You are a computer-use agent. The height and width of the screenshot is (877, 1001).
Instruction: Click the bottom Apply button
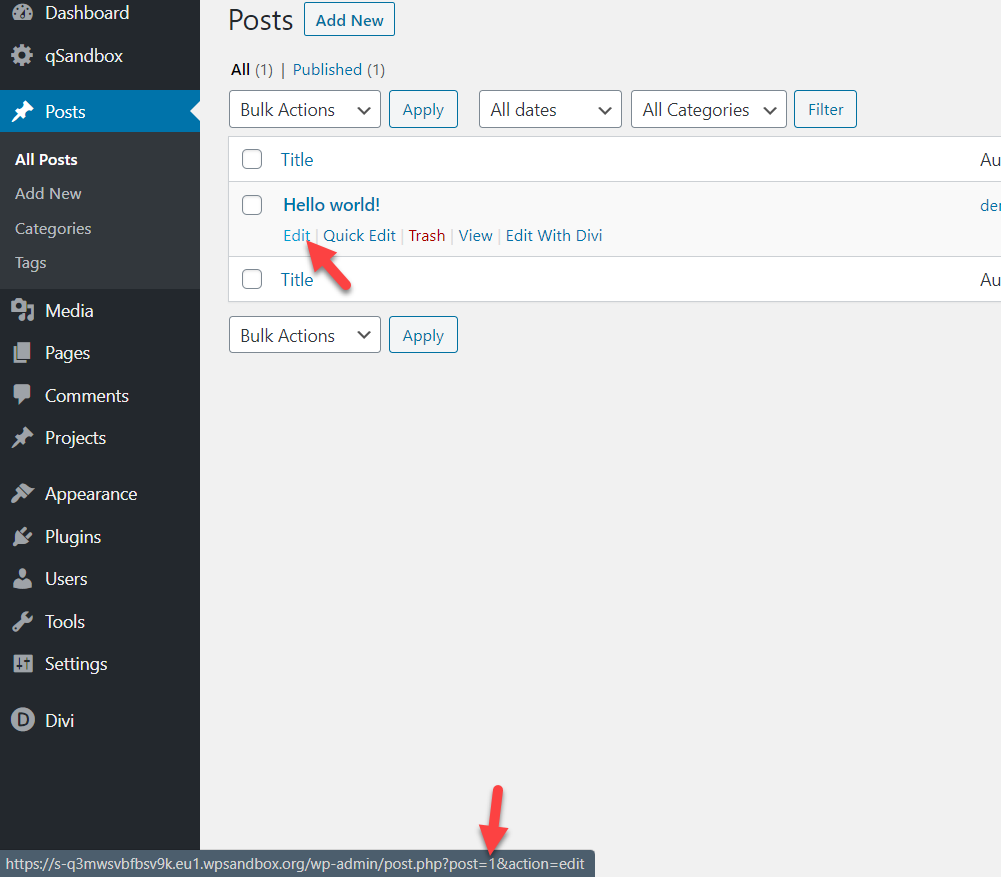(x=423, y=334)
